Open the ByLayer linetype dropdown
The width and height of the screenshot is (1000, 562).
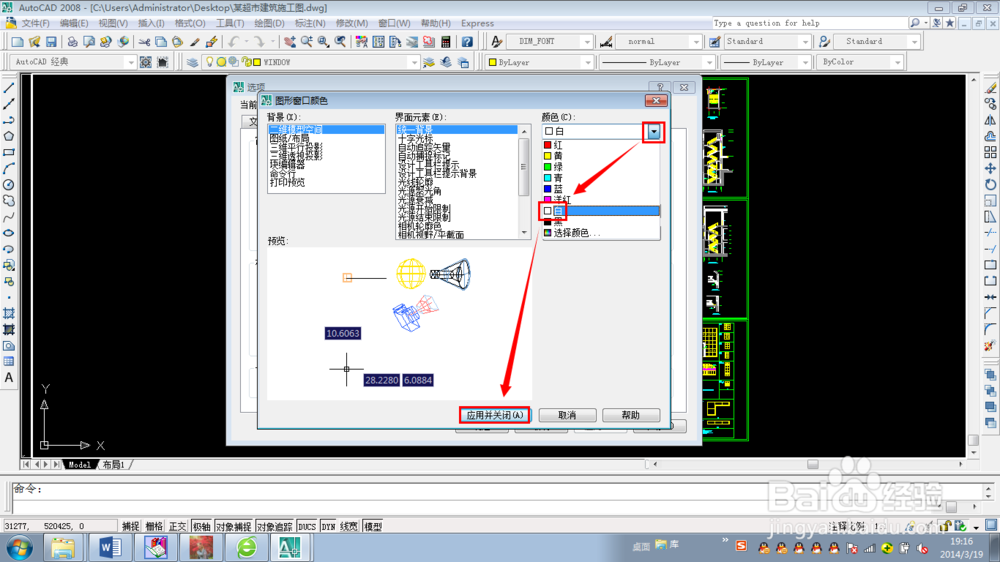[709, 62]
